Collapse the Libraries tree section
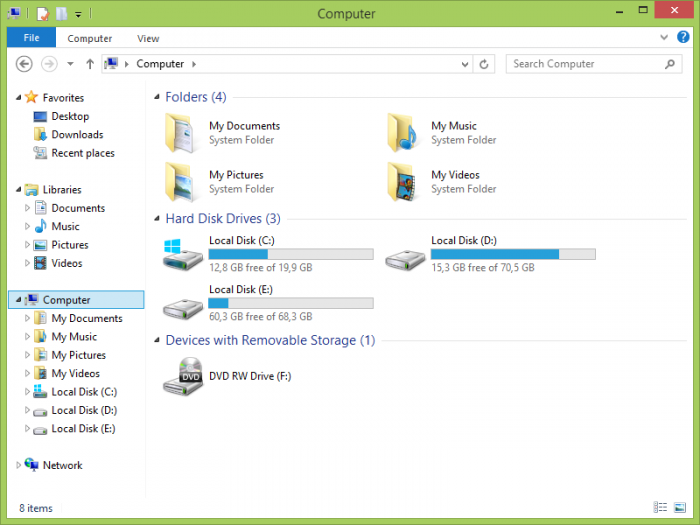This screenshot has width=700, height=525. click(x=18, y=190)
